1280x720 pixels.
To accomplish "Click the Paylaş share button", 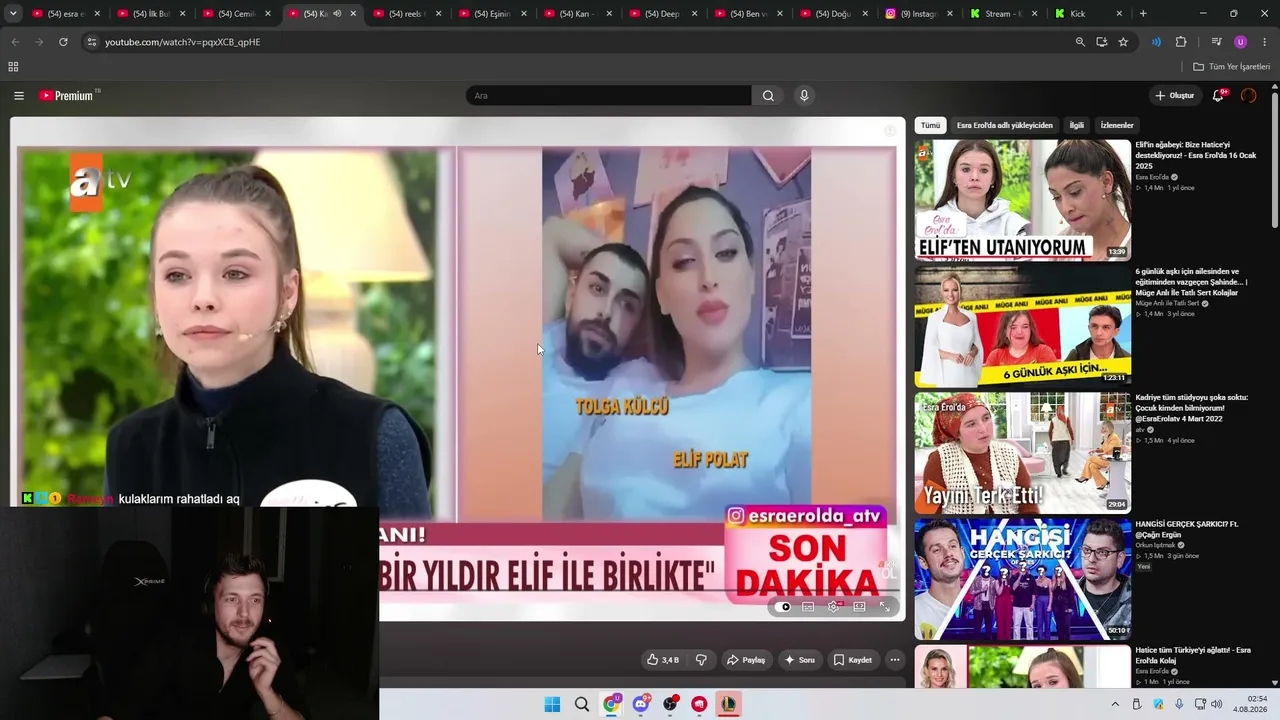I will 745,660.
